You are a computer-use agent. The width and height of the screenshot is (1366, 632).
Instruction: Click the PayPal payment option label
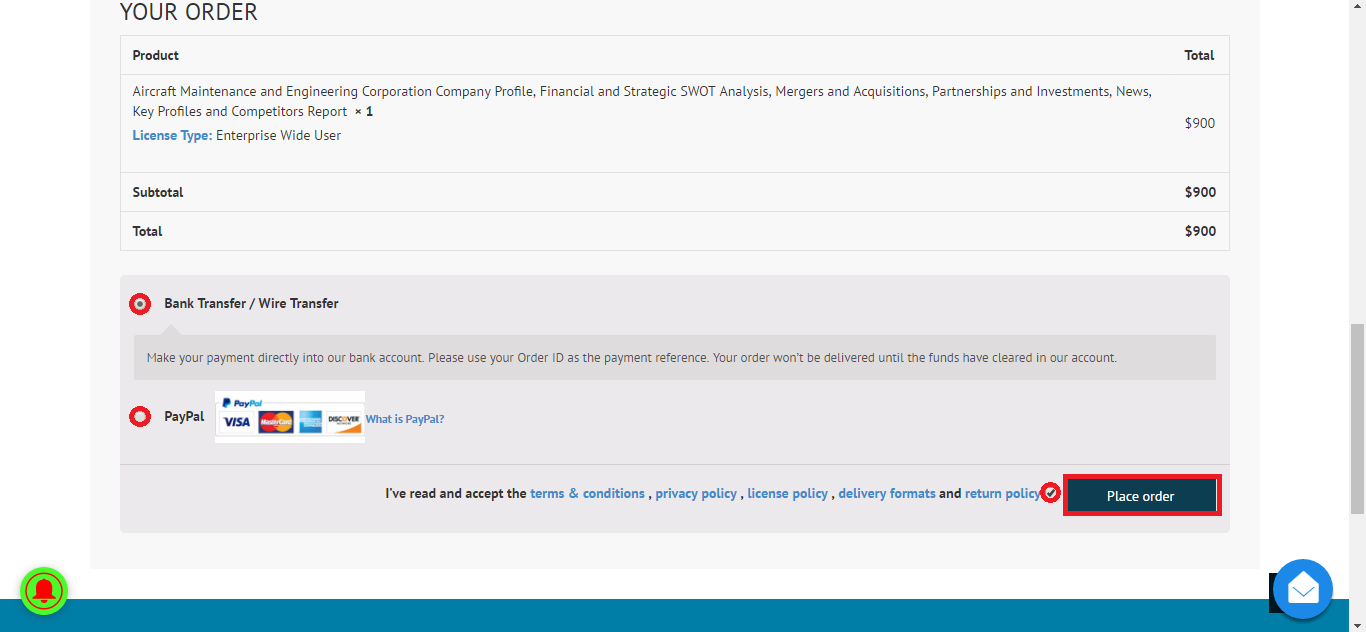pyautogui.click(x=184, y=417)
